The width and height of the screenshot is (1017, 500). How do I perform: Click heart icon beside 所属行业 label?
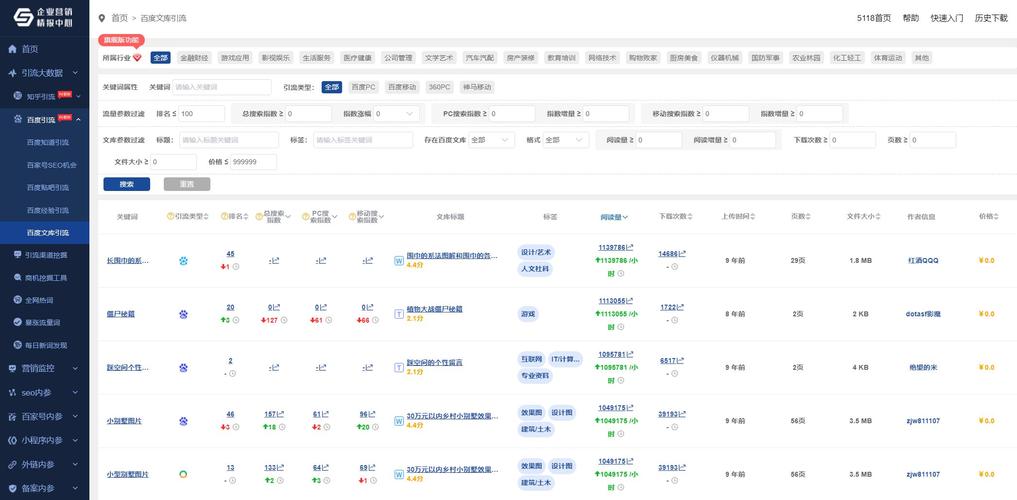coord(137,58)
